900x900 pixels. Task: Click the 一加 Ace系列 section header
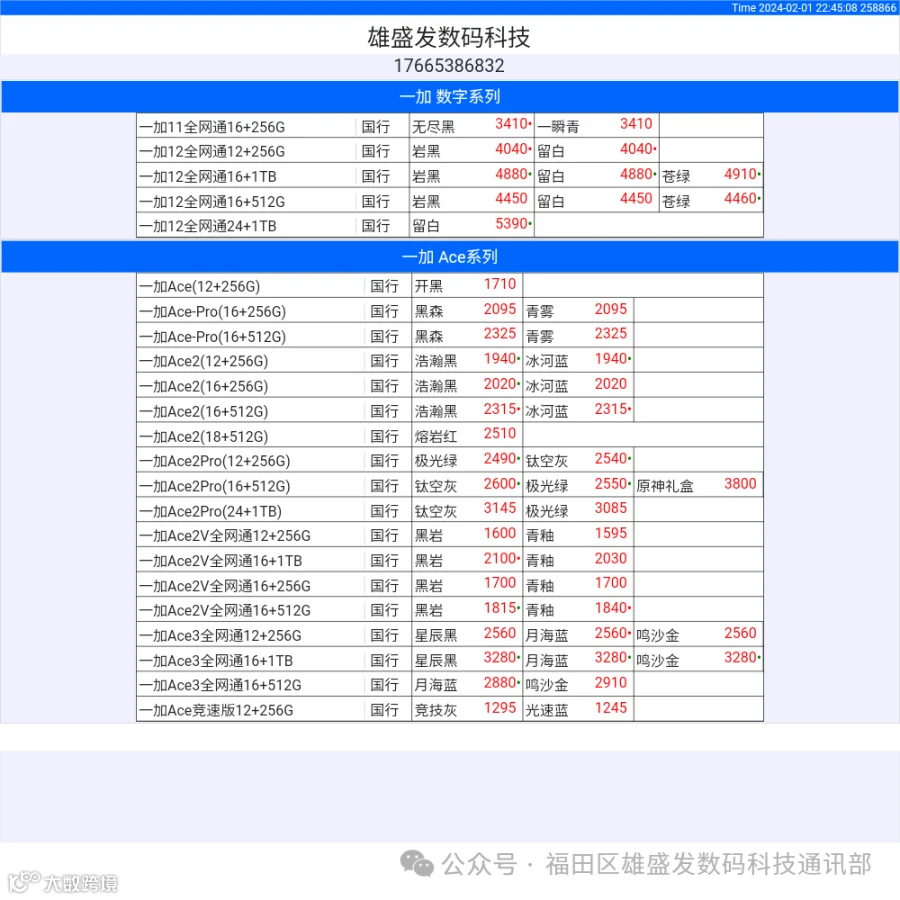click(x=450, y=257)
